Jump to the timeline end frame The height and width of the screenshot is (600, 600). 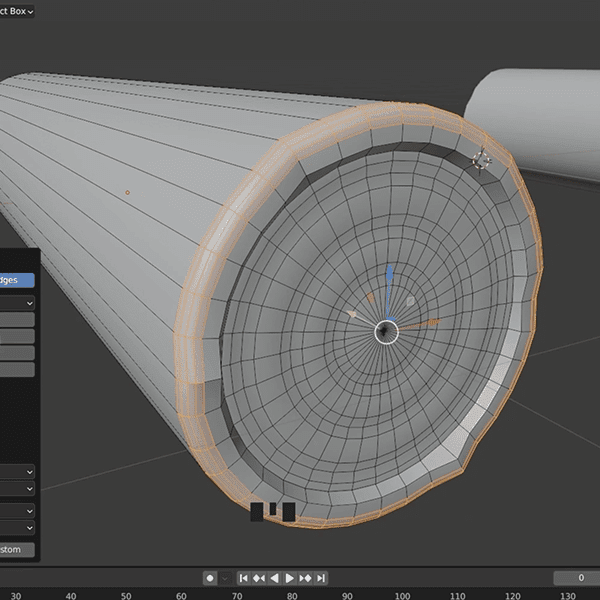tap(322, 578)
